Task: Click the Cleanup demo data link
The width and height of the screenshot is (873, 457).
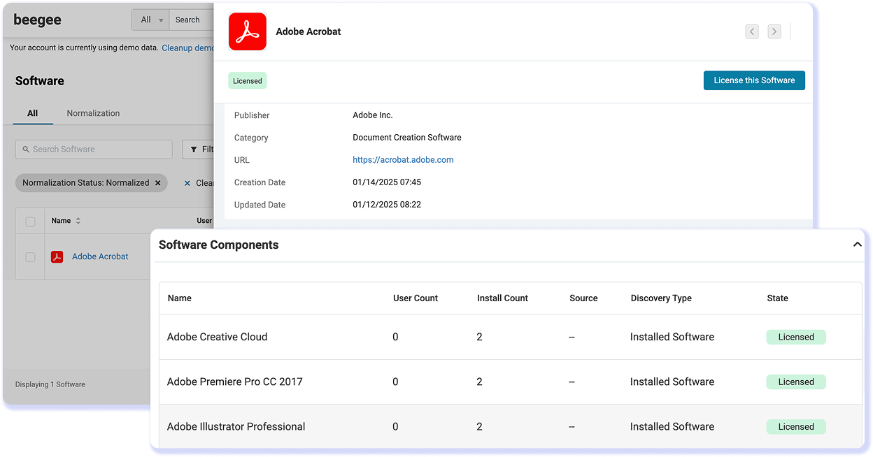Action: [187, 48]
